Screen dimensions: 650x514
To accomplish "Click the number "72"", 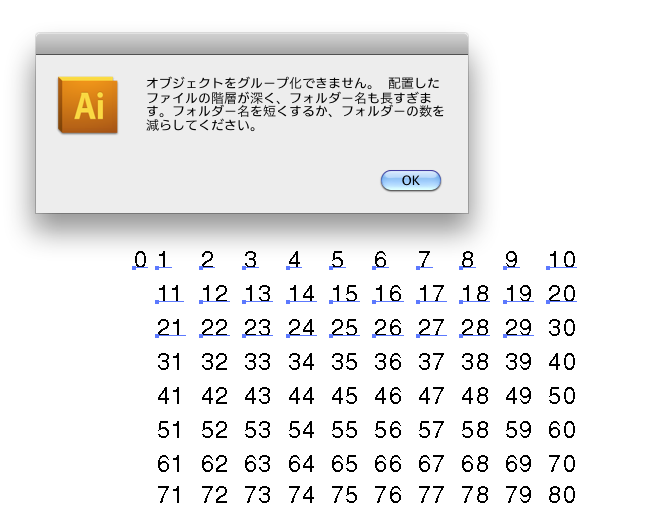I will (214, 495).
